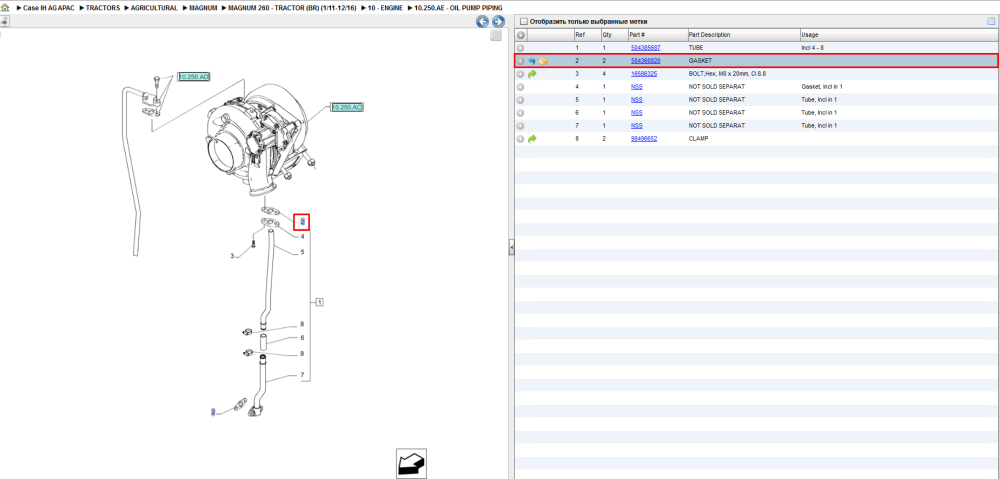Click the circle icon for Ref 4 row
1000x479 pixels.
click(x=520, y=87)
